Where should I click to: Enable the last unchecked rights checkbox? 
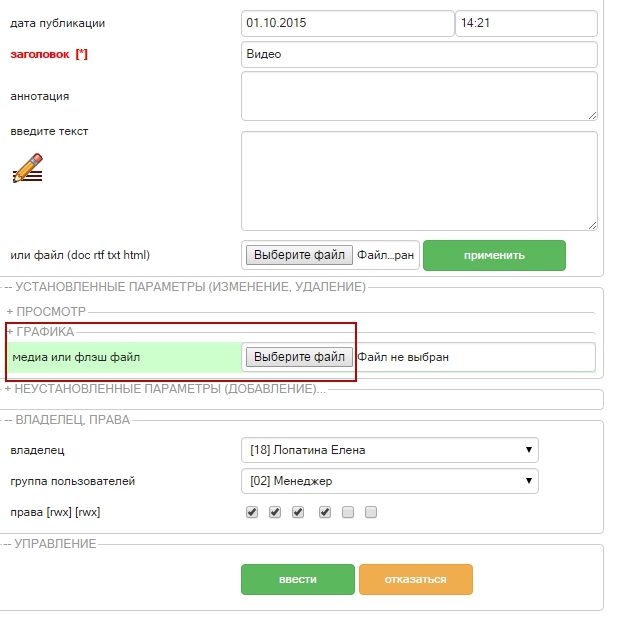click(x=371, y=512)
